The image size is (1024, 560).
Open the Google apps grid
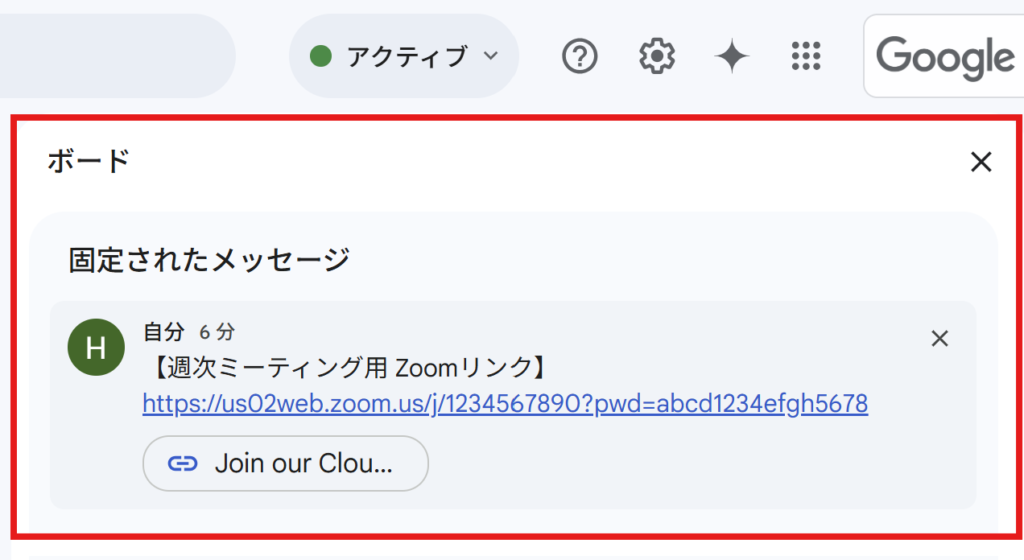point(806,56)
